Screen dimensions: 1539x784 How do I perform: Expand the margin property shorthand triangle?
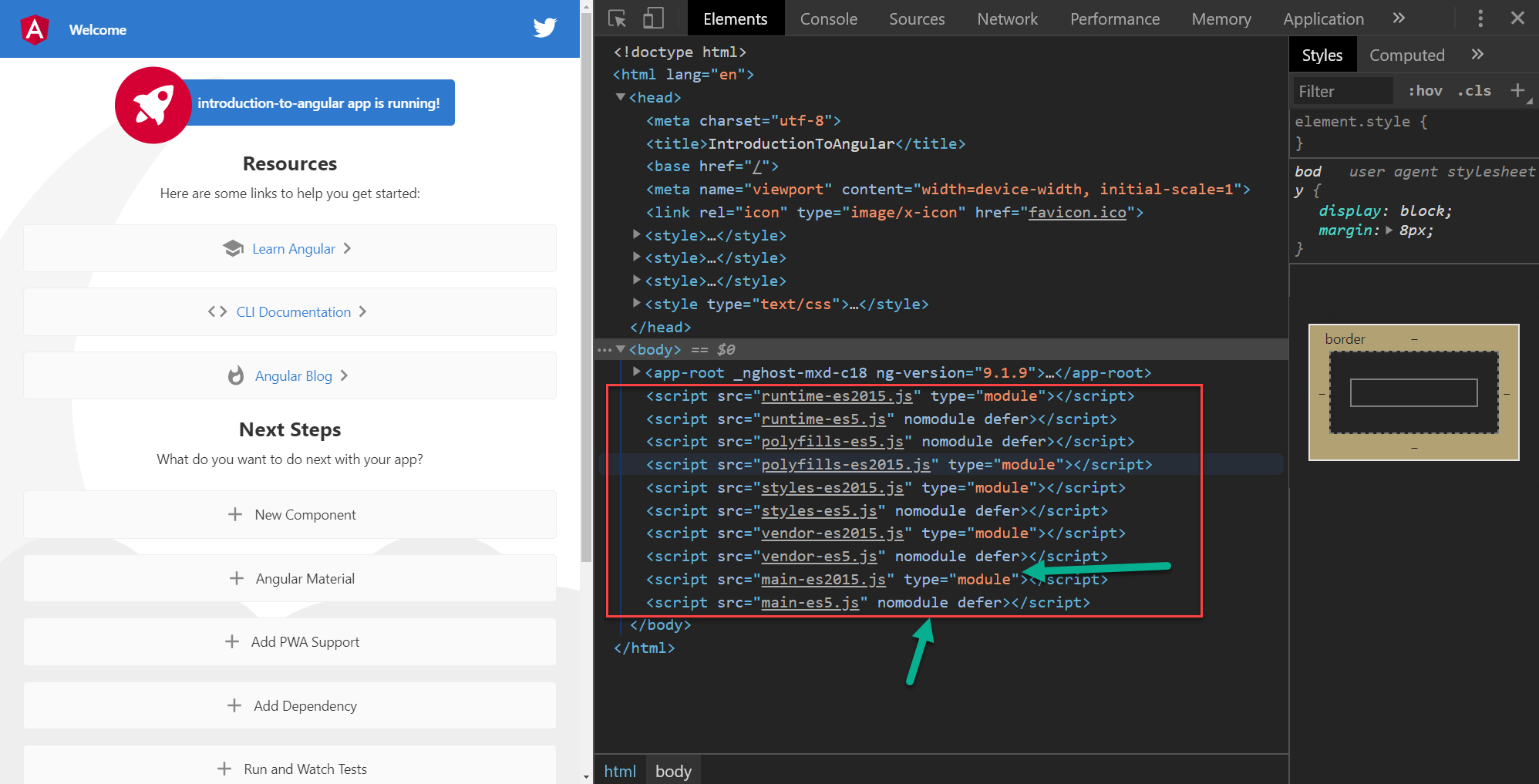tap(1389, 230)
